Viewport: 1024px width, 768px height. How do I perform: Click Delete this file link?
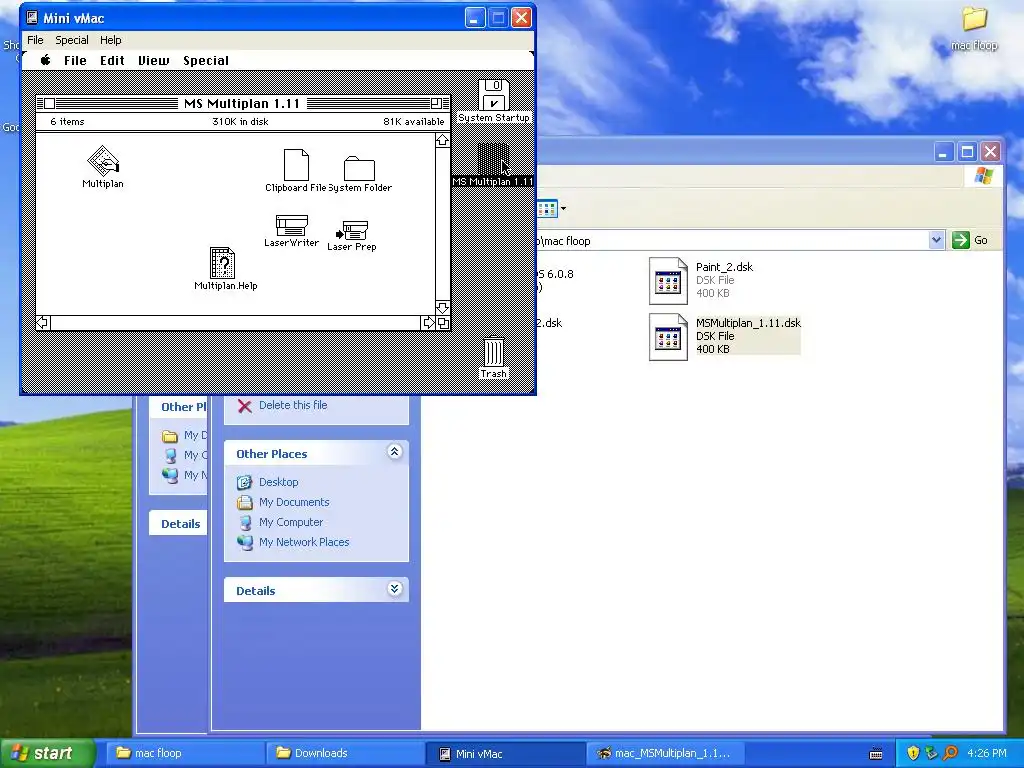click(293, 405)
